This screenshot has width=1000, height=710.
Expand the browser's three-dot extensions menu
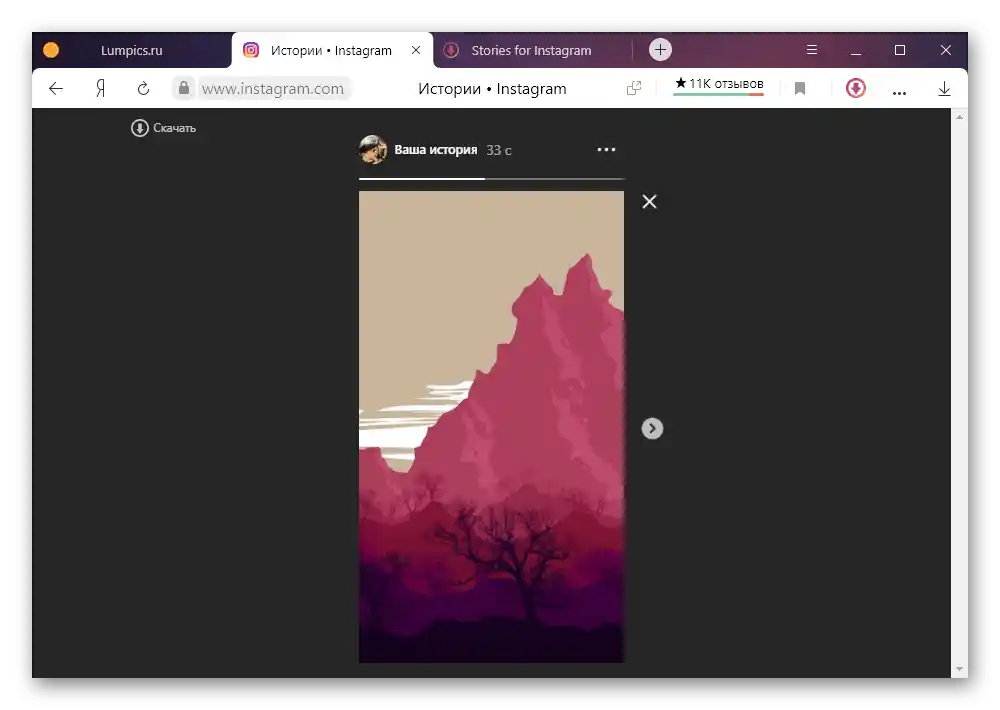tap(899, 93)
